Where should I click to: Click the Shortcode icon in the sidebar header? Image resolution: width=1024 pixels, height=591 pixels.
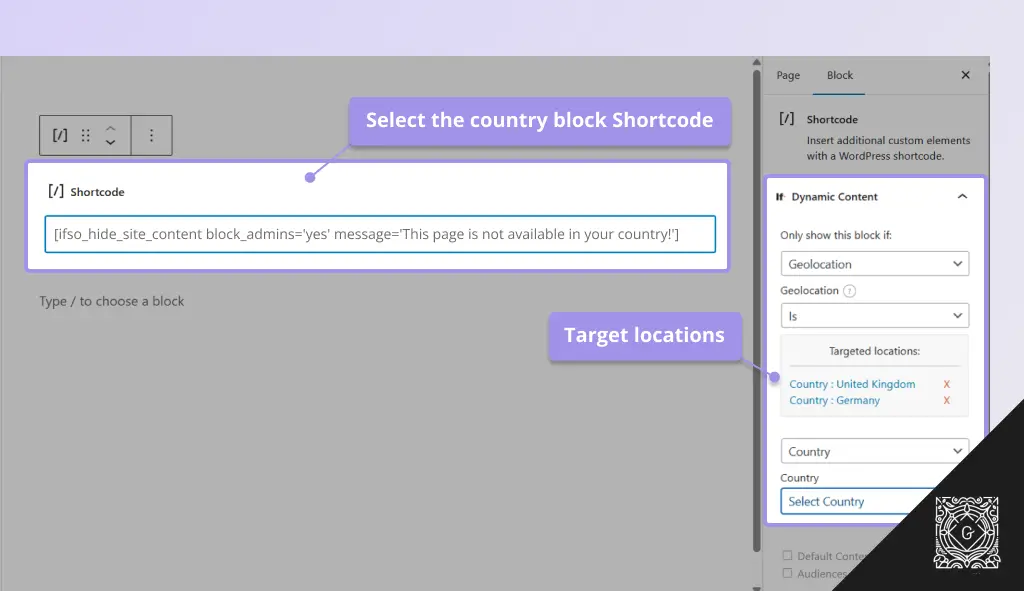[785, 119]
